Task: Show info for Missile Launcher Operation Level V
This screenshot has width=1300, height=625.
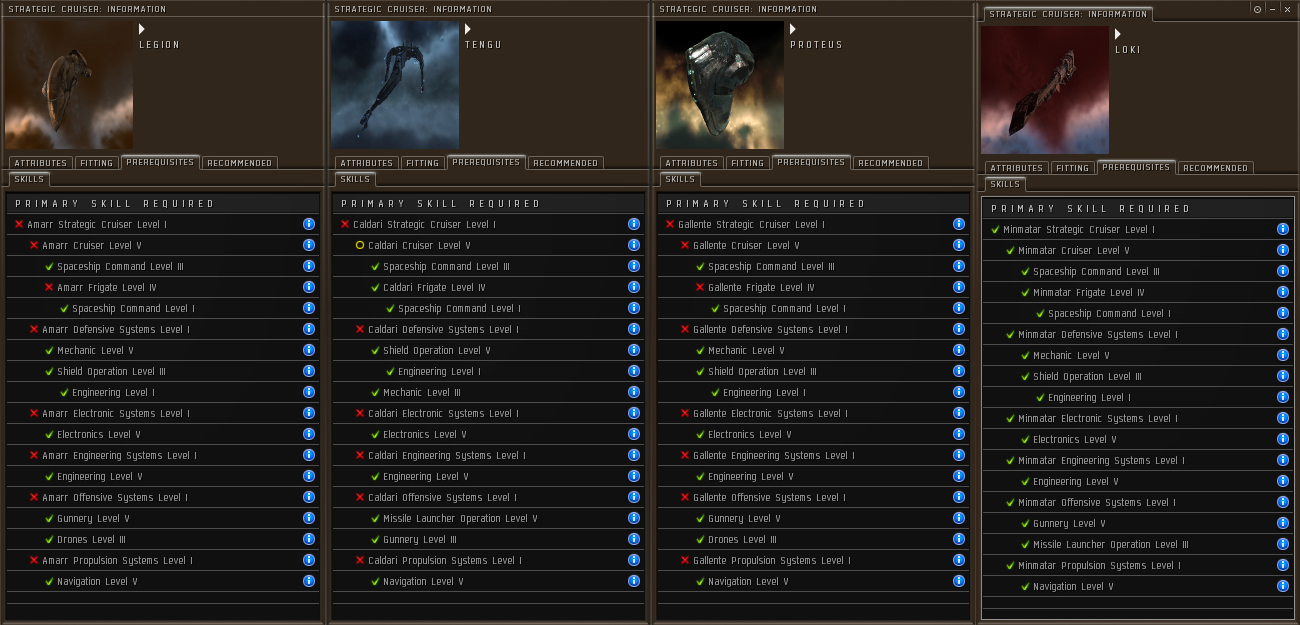Action: (x=634, y=518)
